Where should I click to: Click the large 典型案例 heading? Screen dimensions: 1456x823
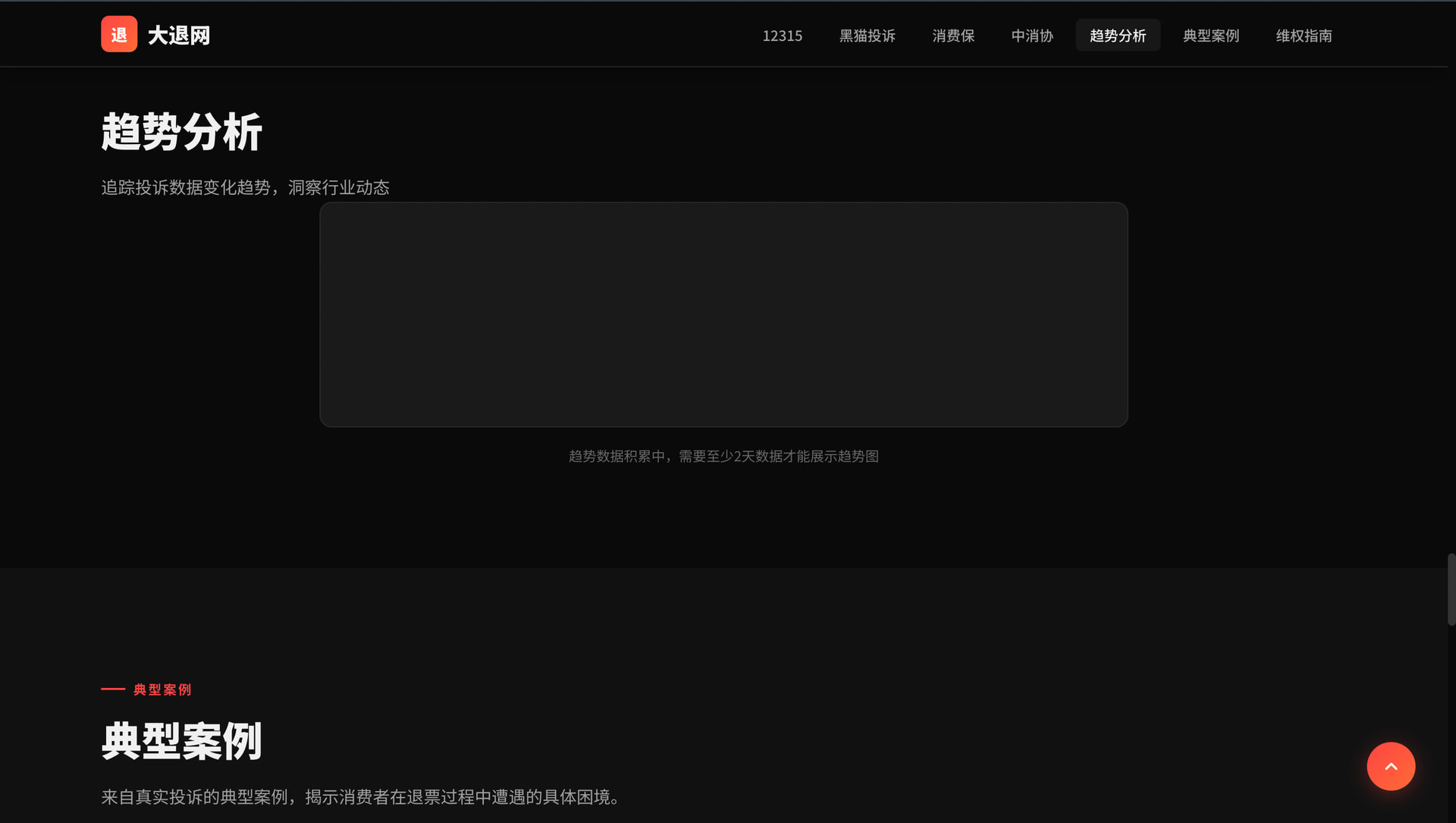[182, 741]
